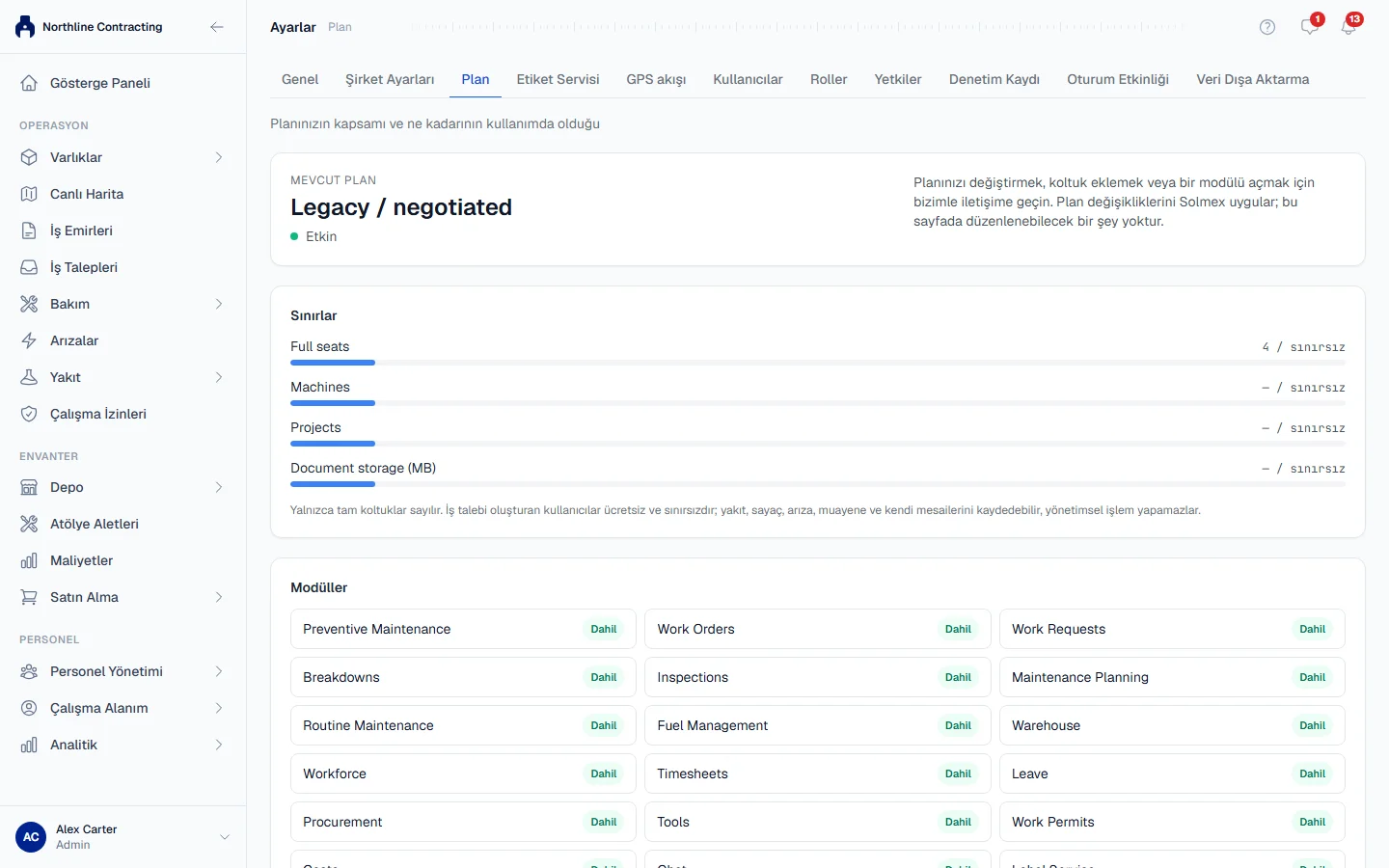Click the Gösterge Paneli home icon
The width and height of the screenshot is (1389, 868).
click(29, 83)
